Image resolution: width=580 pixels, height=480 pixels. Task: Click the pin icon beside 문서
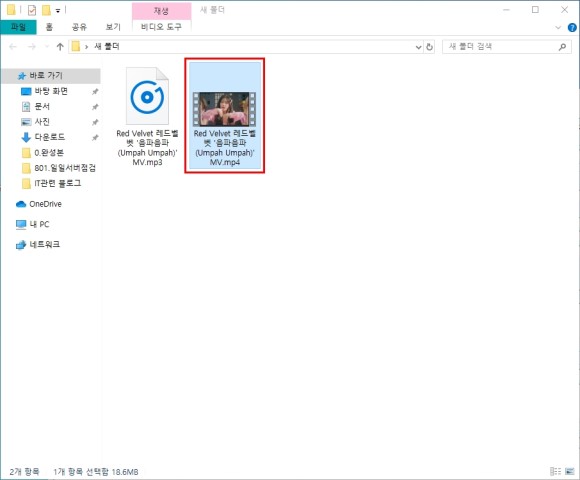[95, 107]
